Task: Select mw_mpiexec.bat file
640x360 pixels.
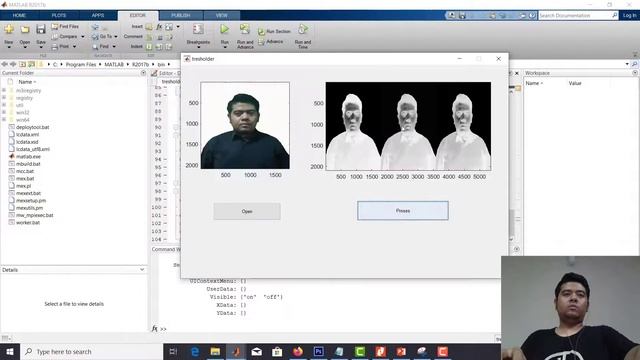Action: pos(35,216)
